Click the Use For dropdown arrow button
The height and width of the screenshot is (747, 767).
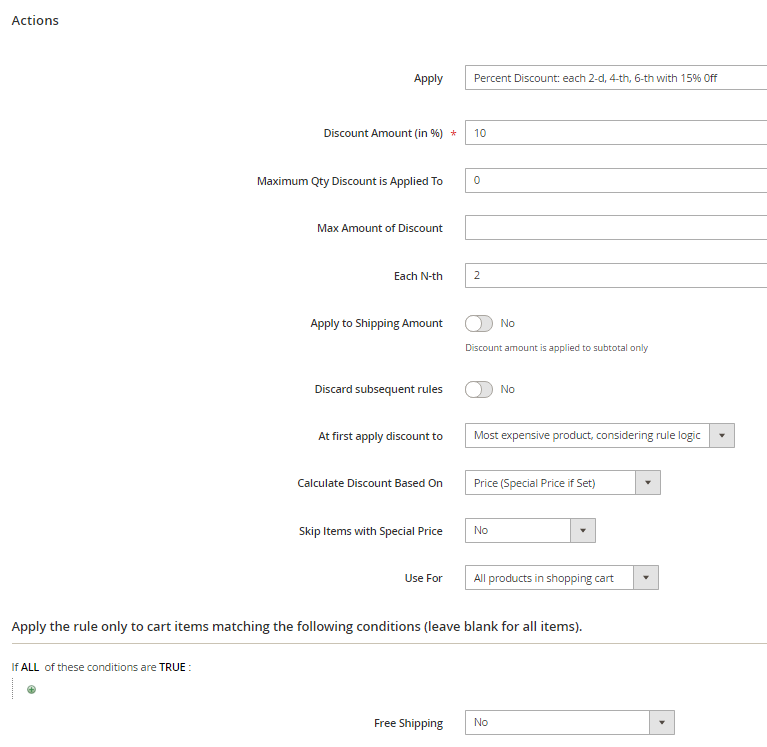coord(647,578)
